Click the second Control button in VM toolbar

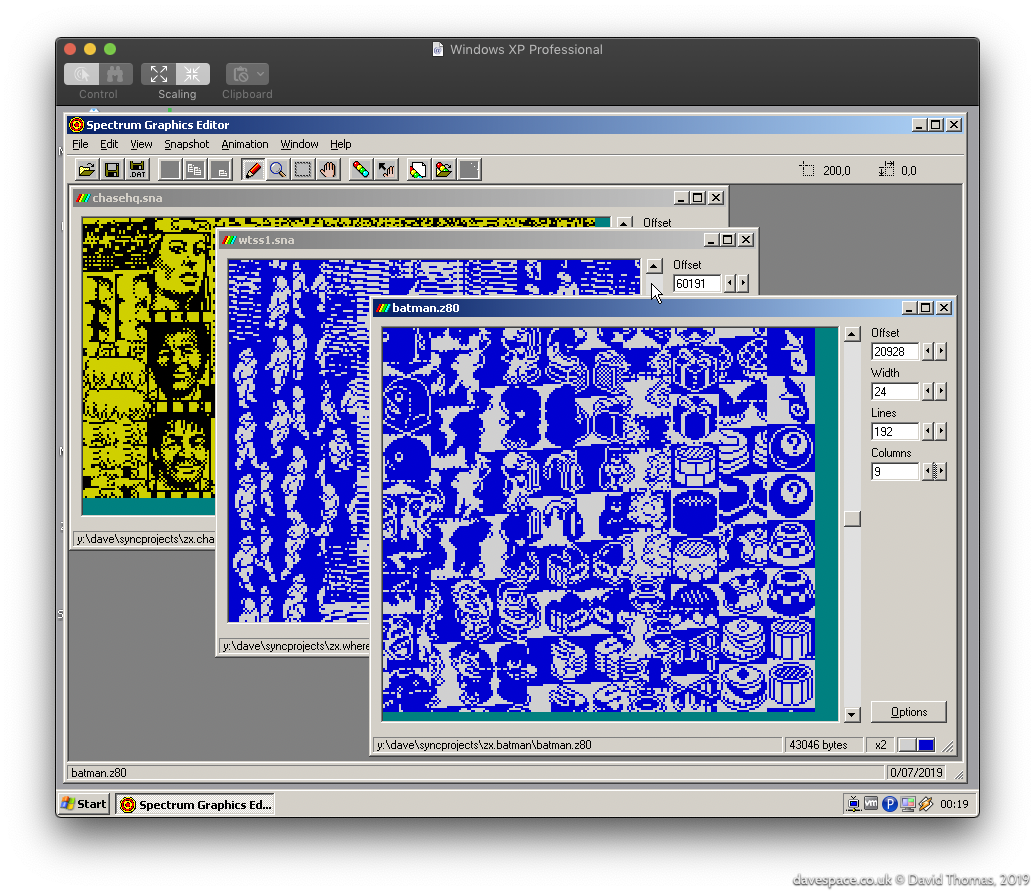coord(116,74)
